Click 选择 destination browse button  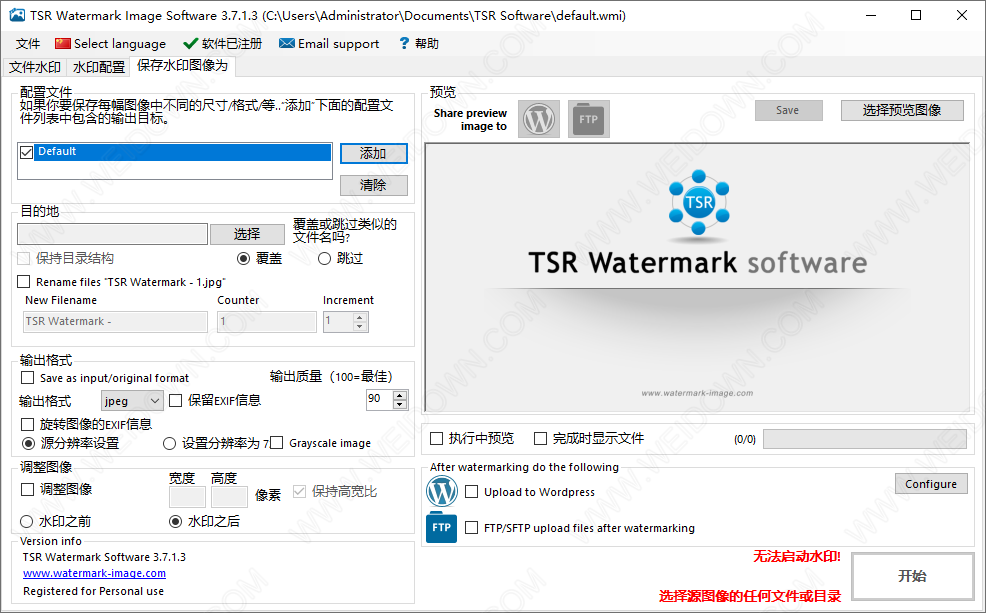pyautogui.click(x=247, y=234)
